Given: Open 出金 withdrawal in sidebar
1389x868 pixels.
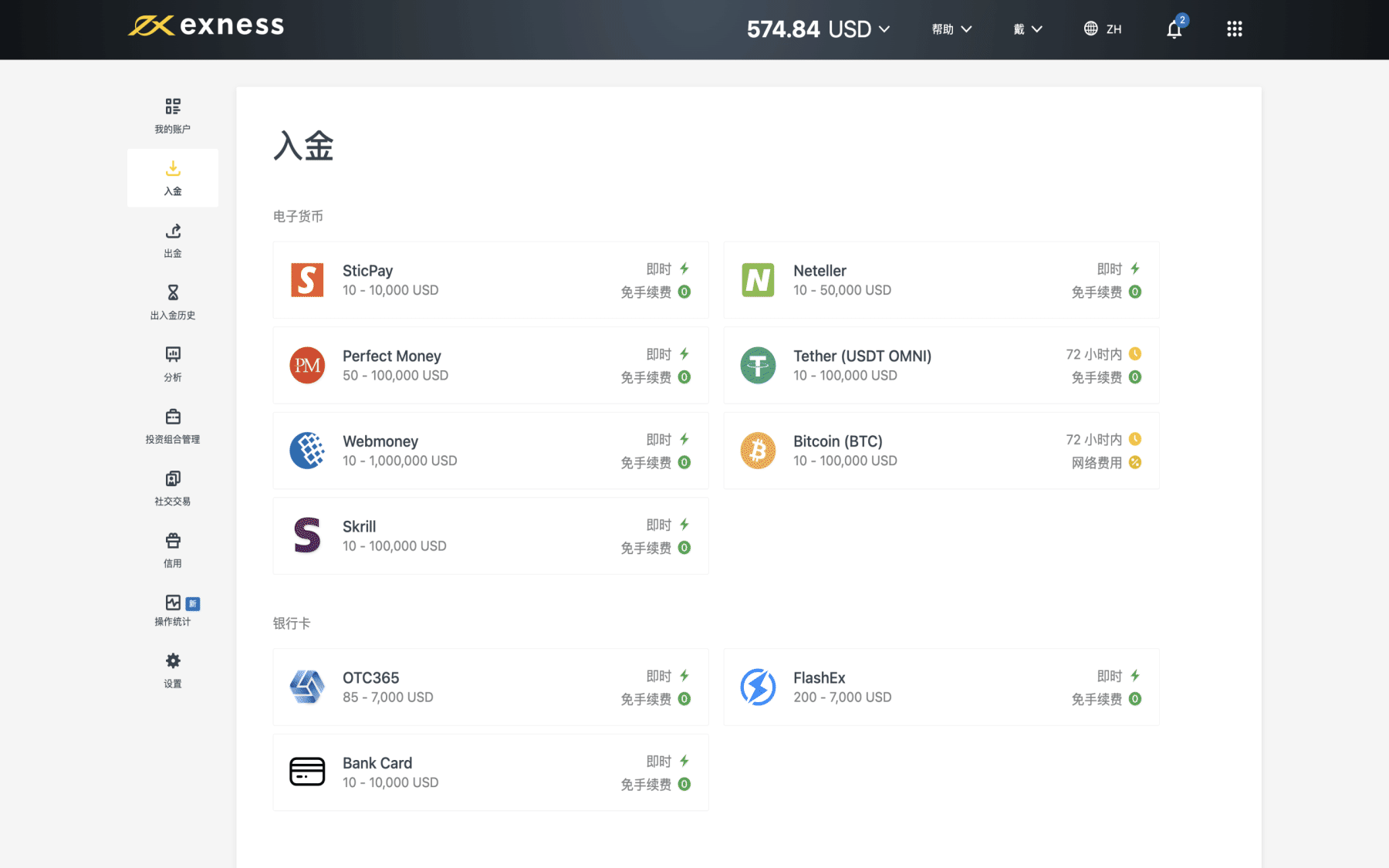Looking at the screenshot, I should click(x=173, y=240).
